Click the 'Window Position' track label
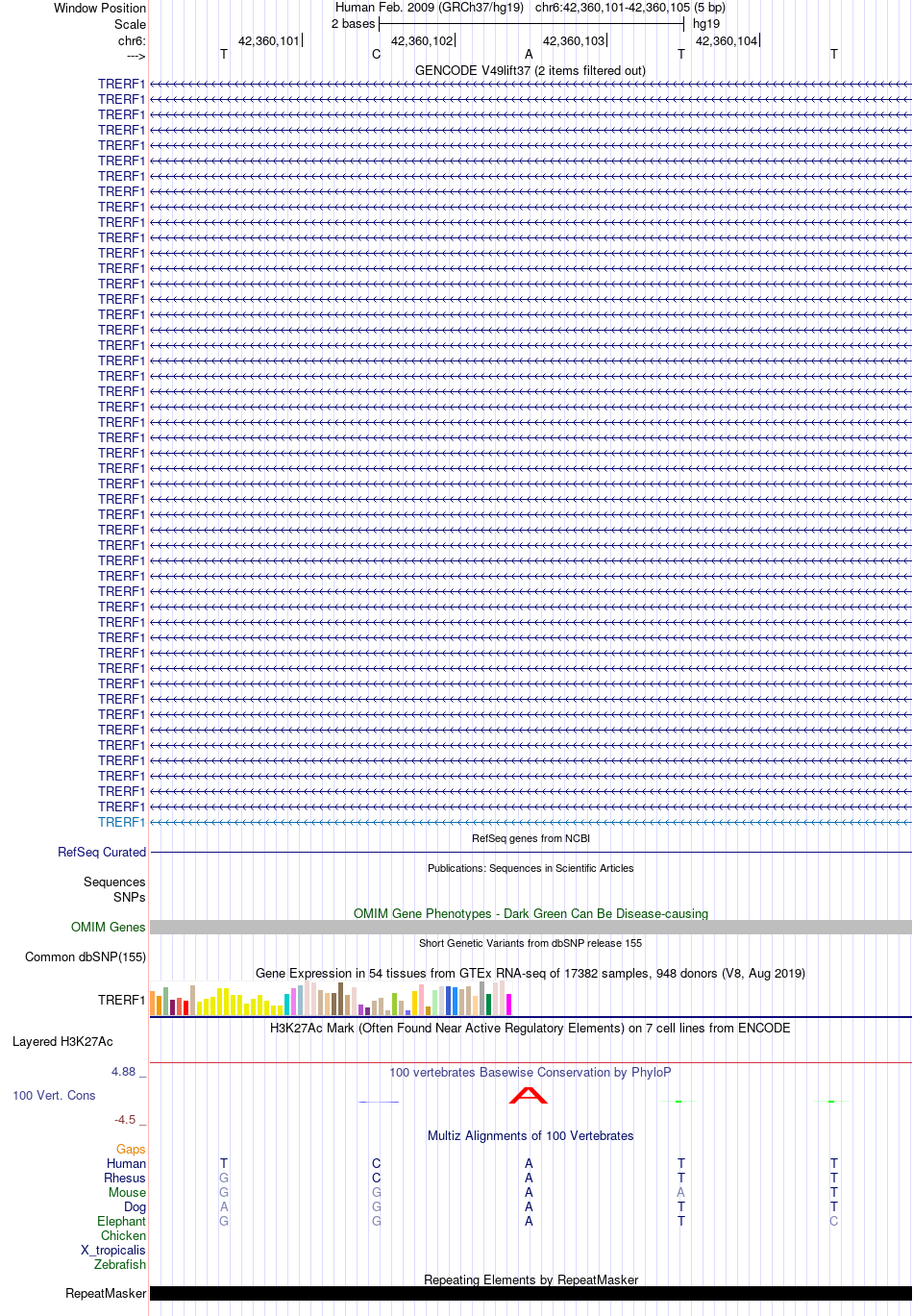The height and width of the screenshot is (1316, 913). click(100, 8)
